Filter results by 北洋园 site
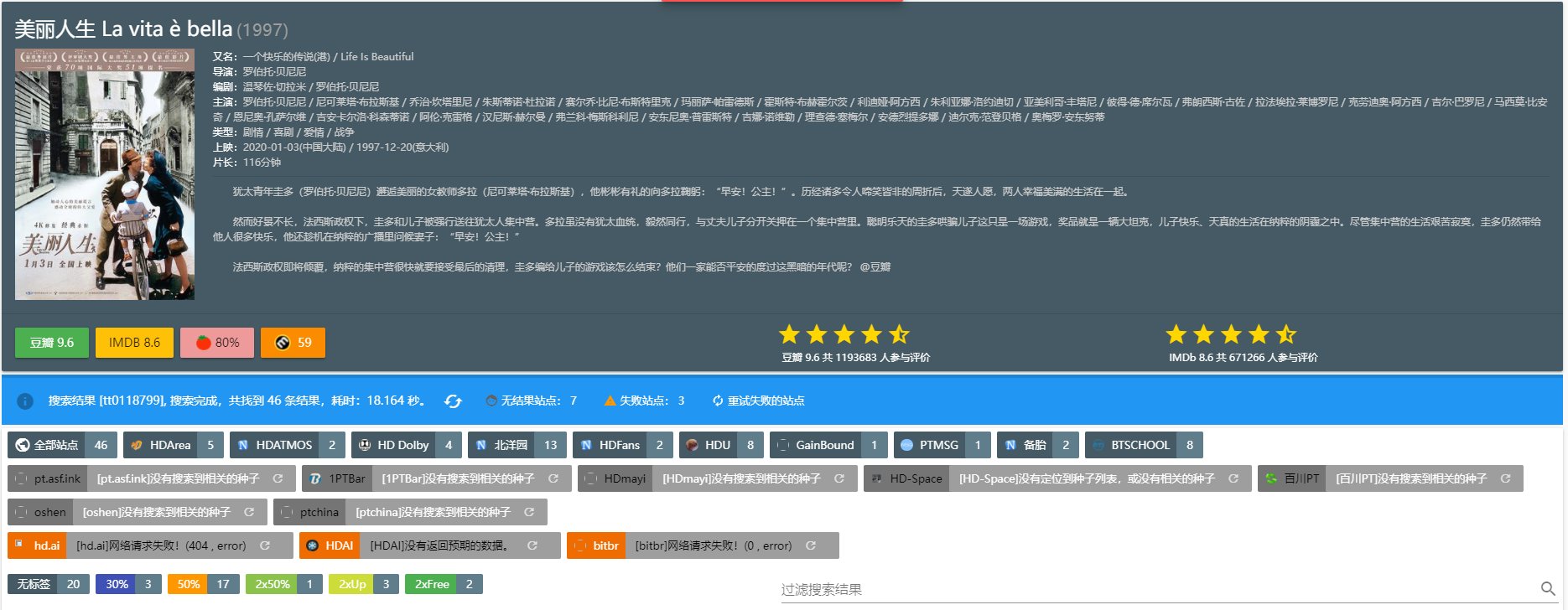Screen dimensions: 1568x610 (x=517, y=445)
